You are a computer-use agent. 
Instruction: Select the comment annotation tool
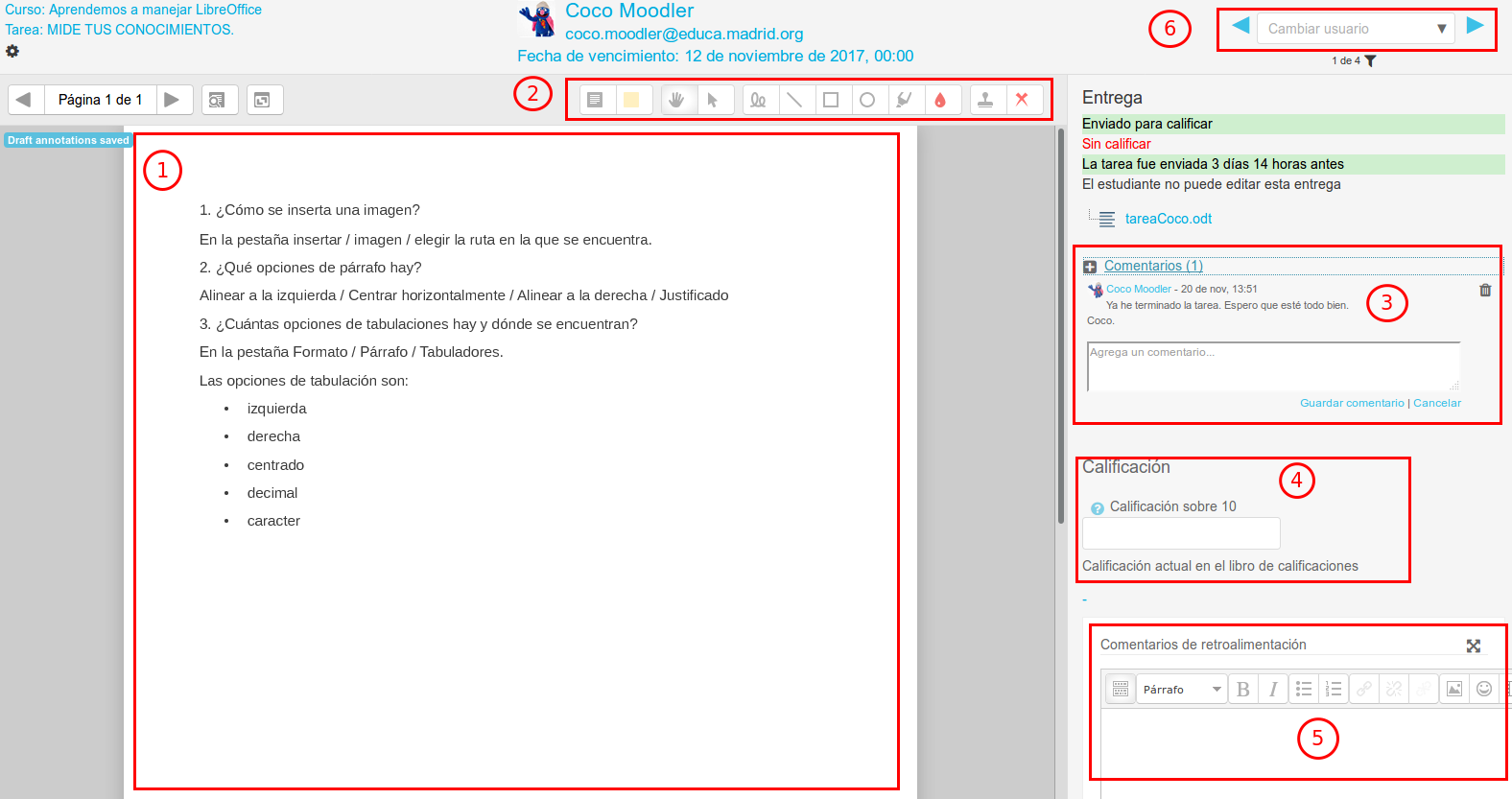595,100
